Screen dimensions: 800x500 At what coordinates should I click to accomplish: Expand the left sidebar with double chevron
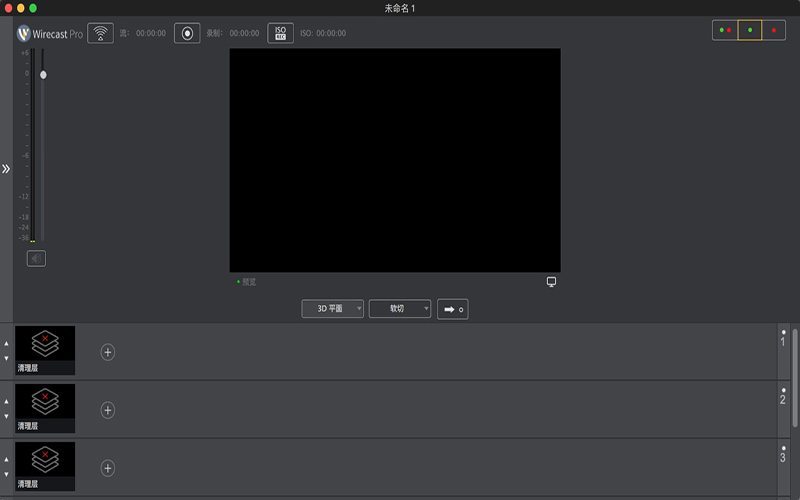(6, 169)
